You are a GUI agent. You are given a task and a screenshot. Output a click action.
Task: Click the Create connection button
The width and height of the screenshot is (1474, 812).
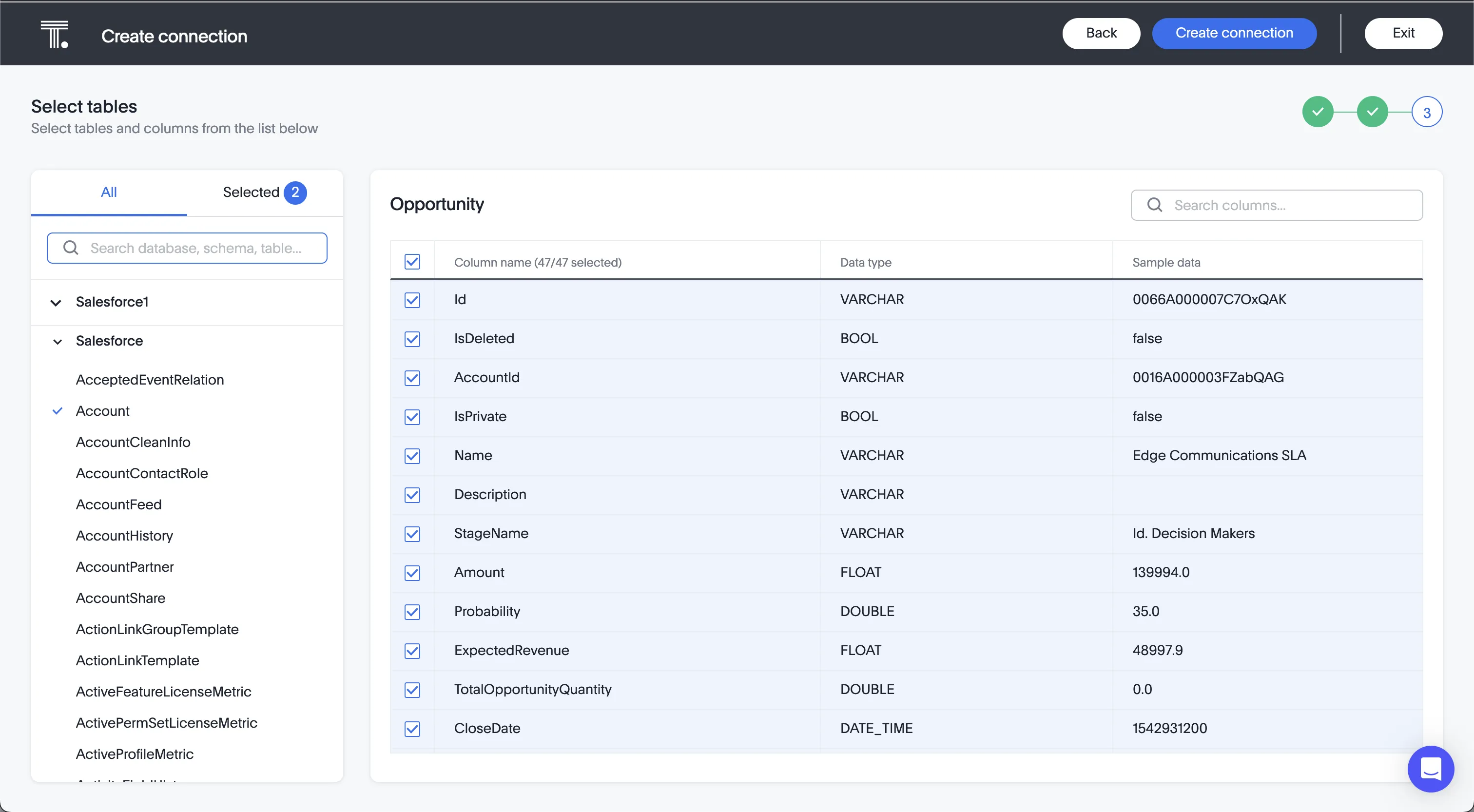pos(1234,33)
